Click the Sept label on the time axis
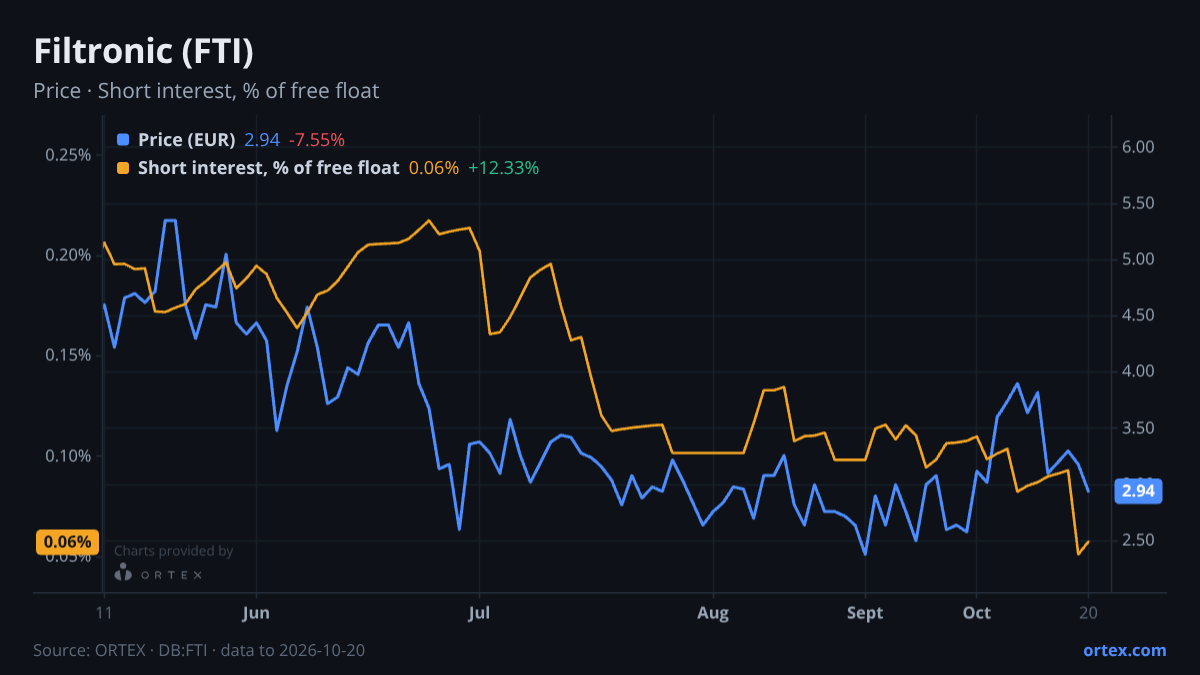Screen dimensions: 1200x675 tap(865, 613)
